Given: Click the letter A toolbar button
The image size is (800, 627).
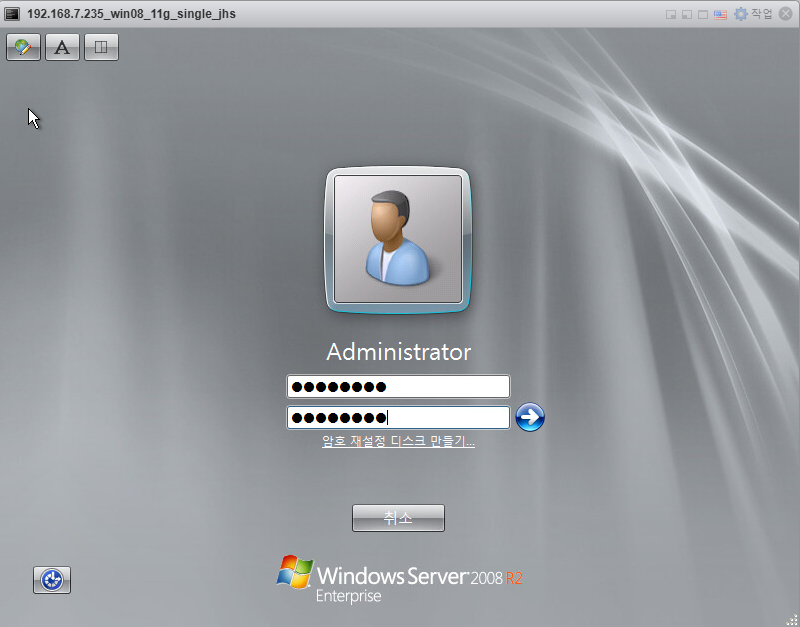Looking at the screenshot, I should (x=62, y=47).
